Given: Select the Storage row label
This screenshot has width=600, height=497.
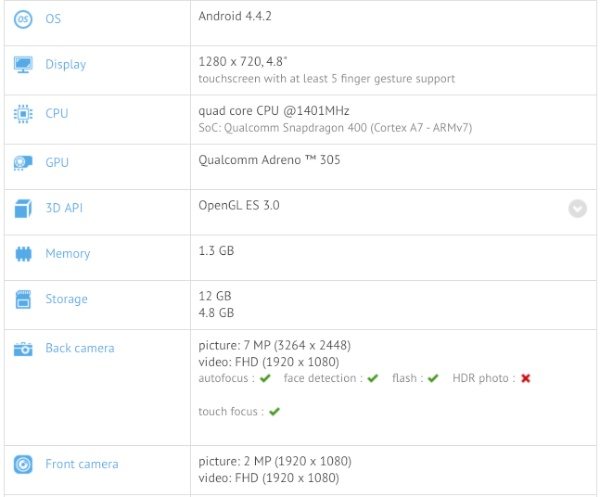Looking at the screenshot, I should [x=67, y=299].
